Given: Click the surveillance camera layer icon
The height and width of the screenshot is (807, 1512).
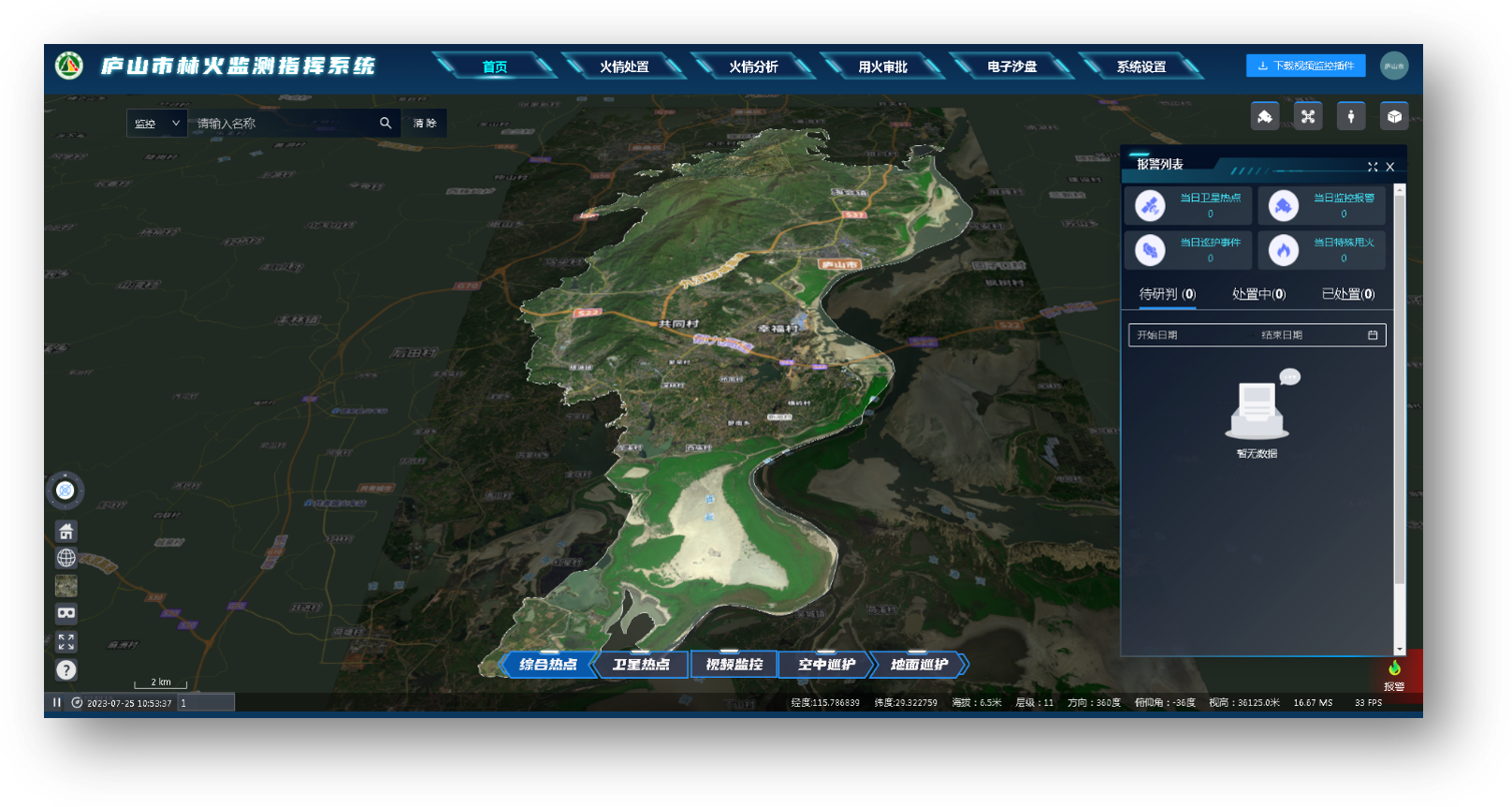Looking at the screenshot, I should (x=1265, y=117).
